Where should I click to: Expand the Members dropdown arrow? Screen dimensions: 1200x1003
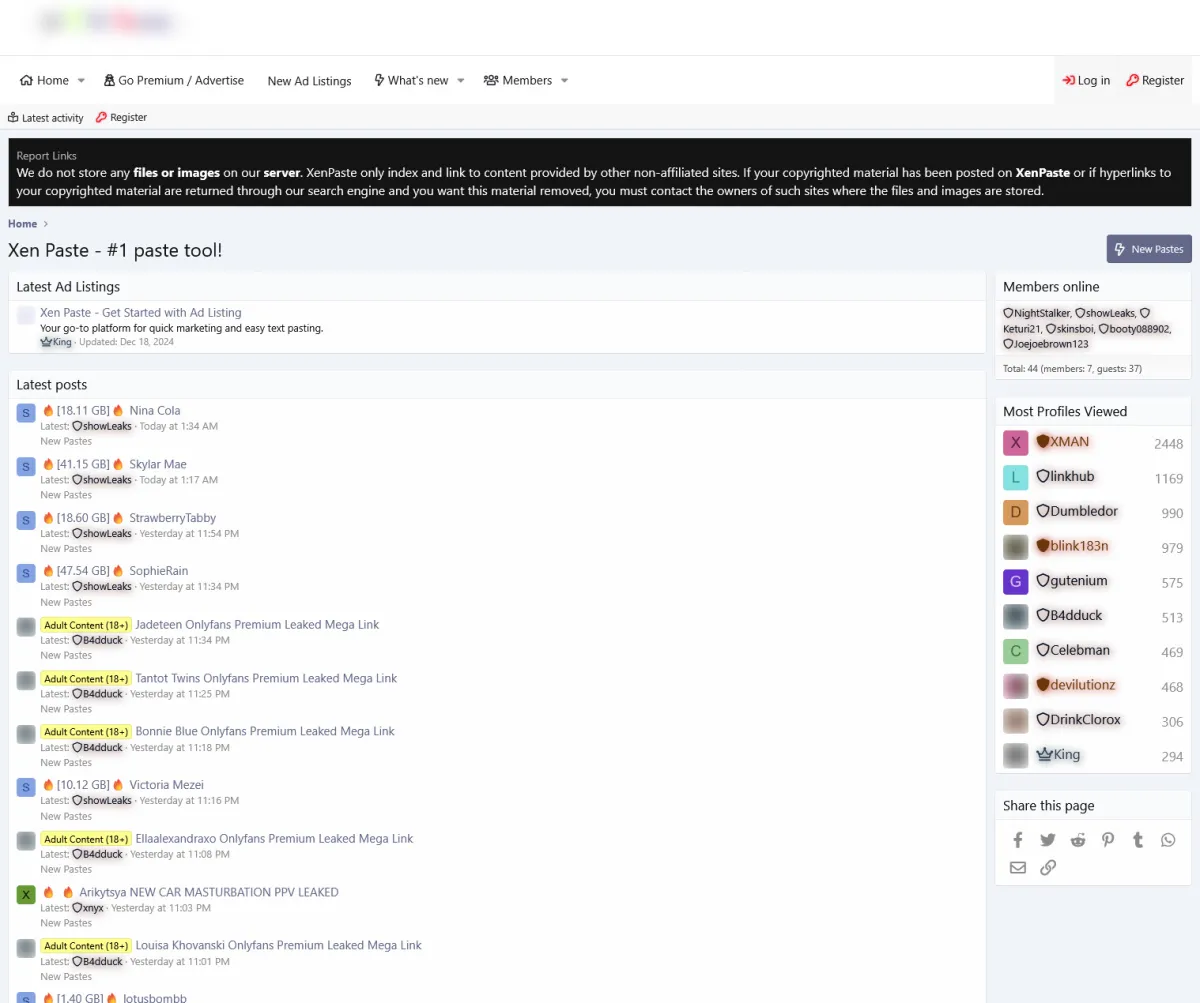click(564, 81)
